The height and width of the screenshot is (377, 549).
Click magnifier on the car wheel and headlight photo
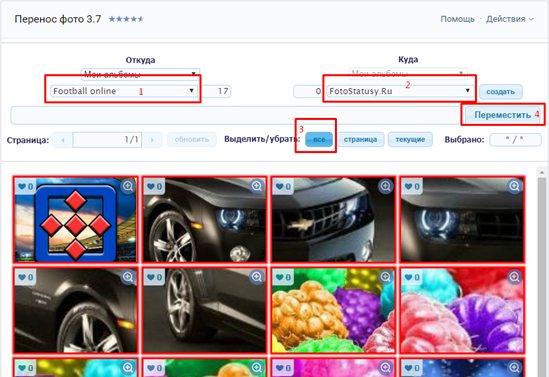(257, 186)
